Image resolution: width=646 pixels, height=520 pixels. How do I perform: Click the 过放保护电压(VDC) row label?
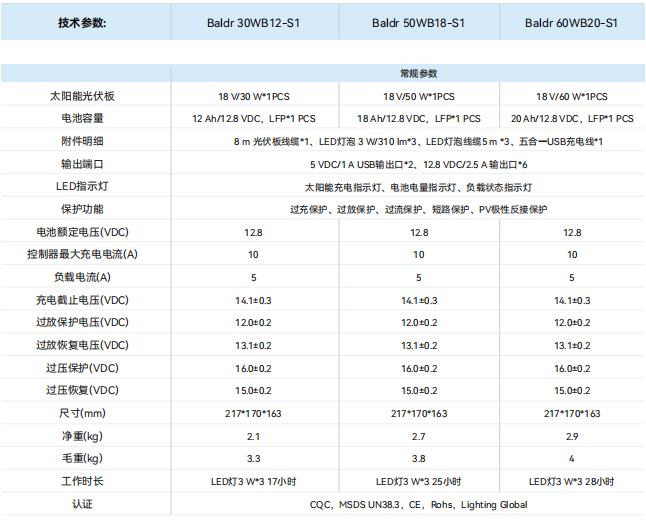coord(82,322)
